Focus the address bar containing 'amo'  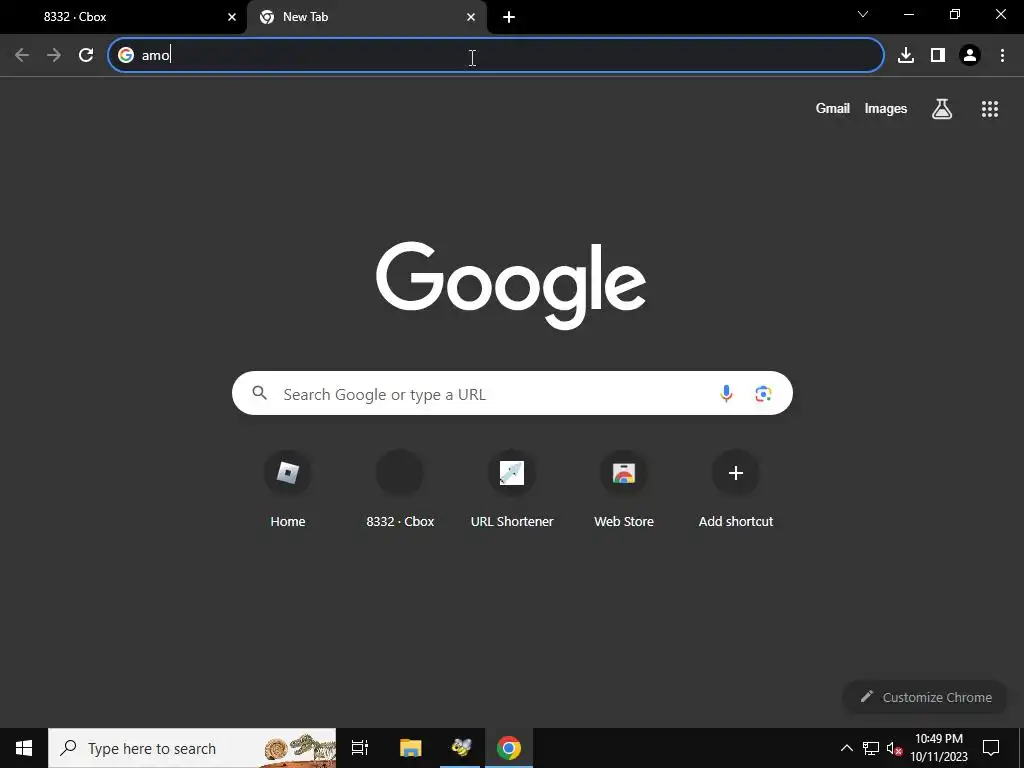tap(496, 55)
